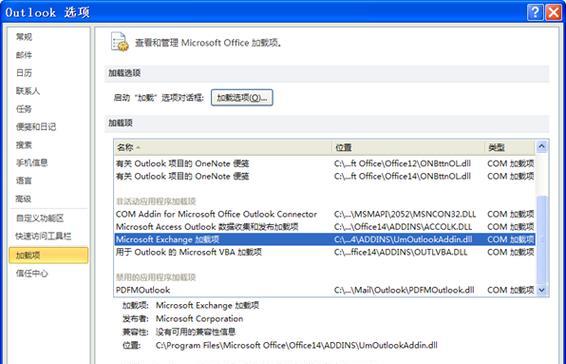Click the full Program Files path text
Screen dimensions: 566x364
(x=296, y=345)
